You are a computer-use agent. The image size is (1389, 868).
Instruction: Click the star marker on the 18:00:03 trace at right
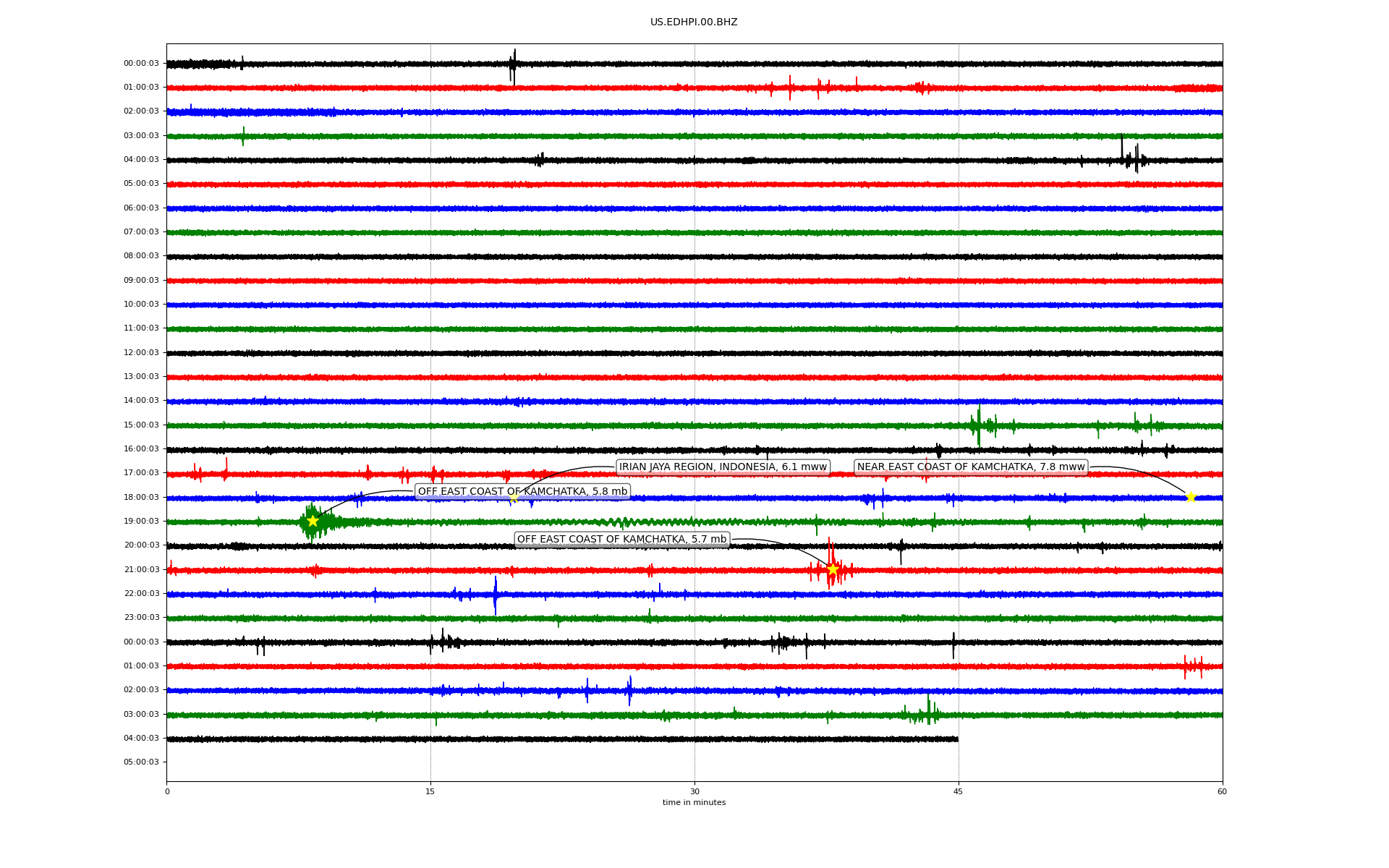click(1191, 497)
